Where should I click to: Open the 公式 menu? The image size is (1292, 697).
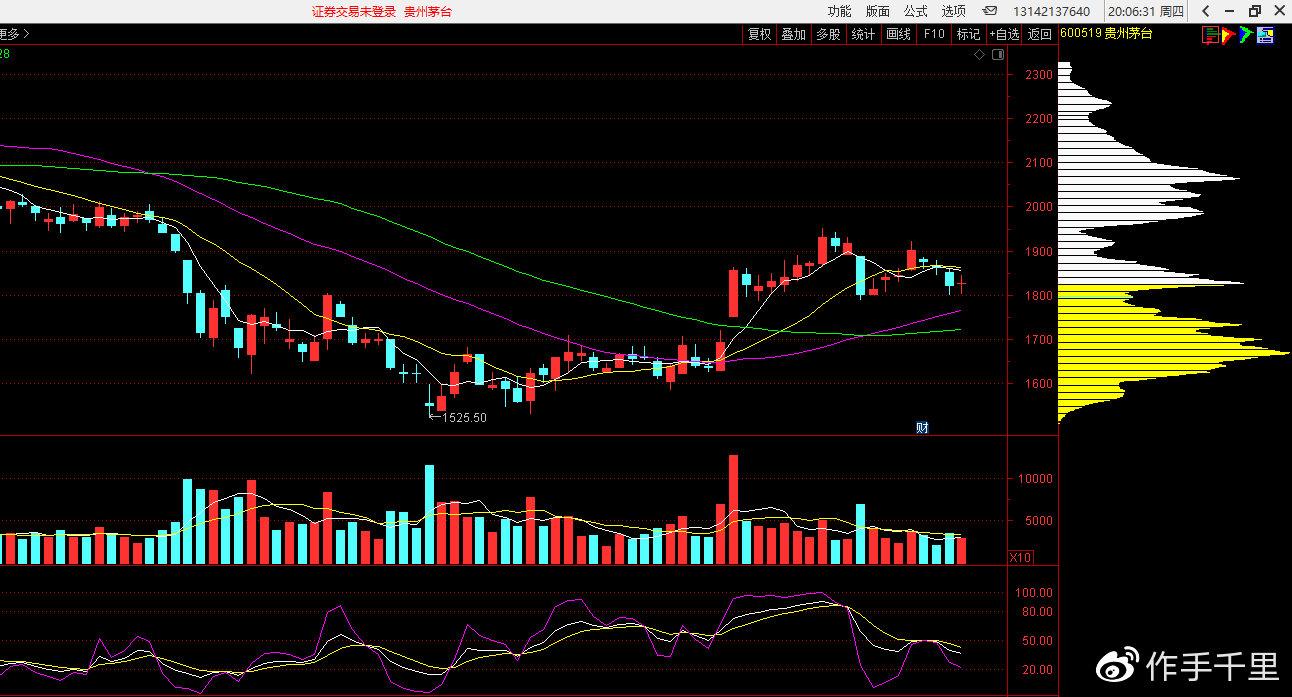916,11
